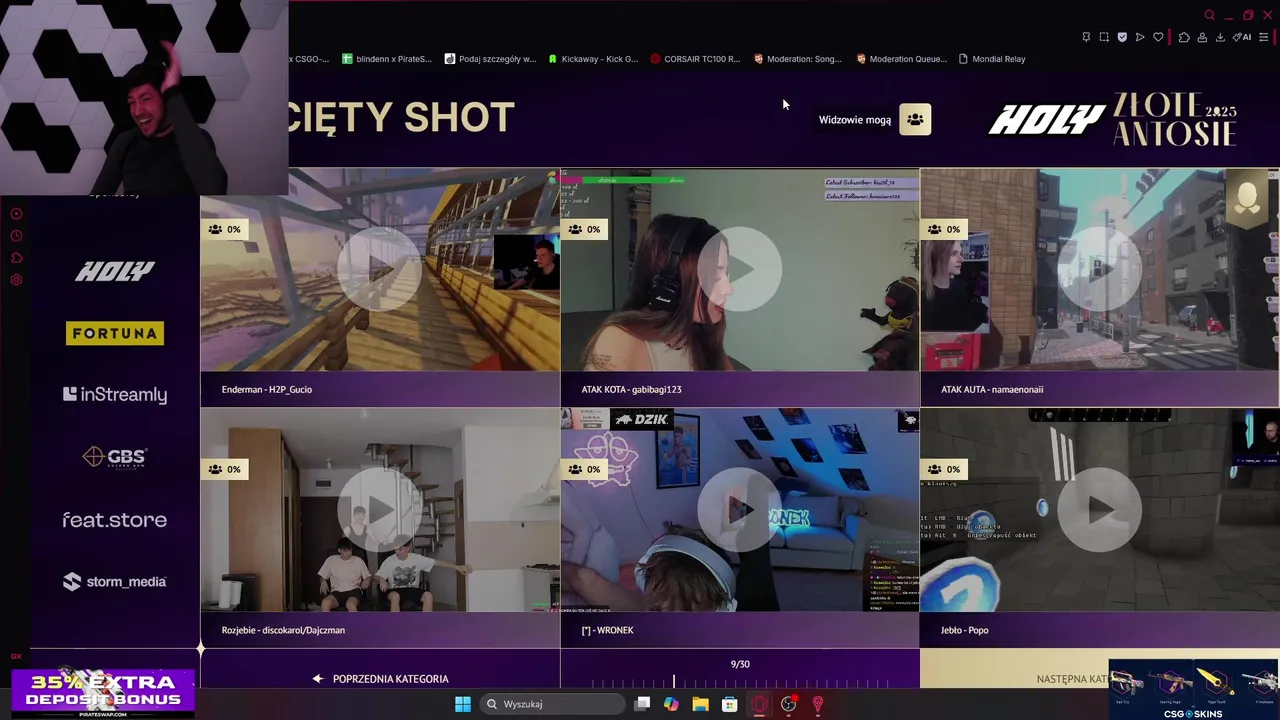Open the player icon in Opera sidebar

coord(16,214)
